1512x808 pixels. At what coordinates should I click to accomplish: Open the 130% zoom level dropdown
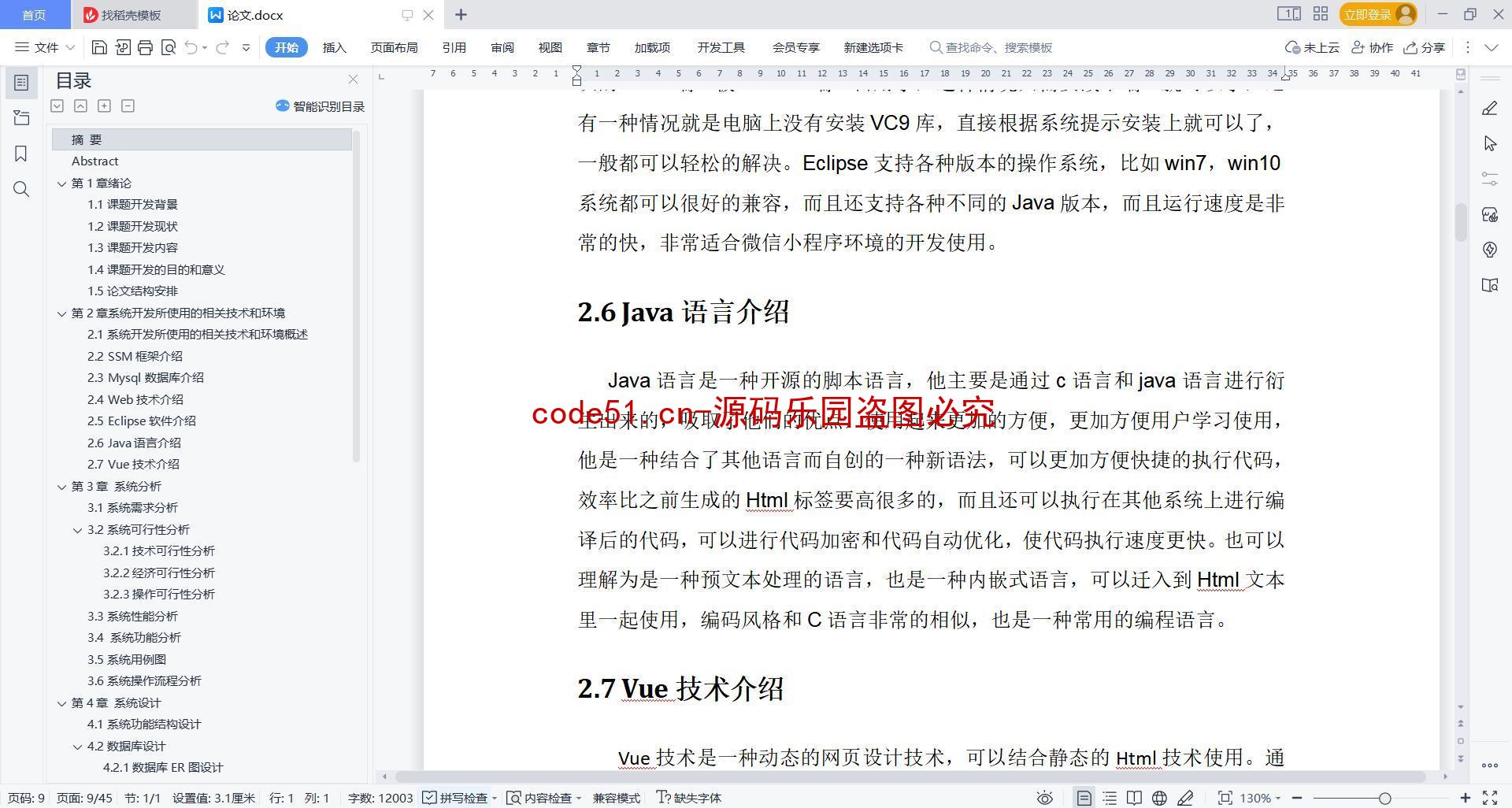coord(1260,798)
